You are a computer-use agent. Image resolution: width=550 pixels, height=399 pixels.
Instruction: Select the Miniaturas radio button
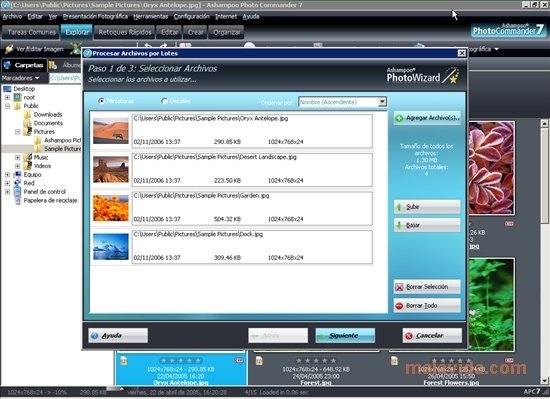tap(102, 101)
